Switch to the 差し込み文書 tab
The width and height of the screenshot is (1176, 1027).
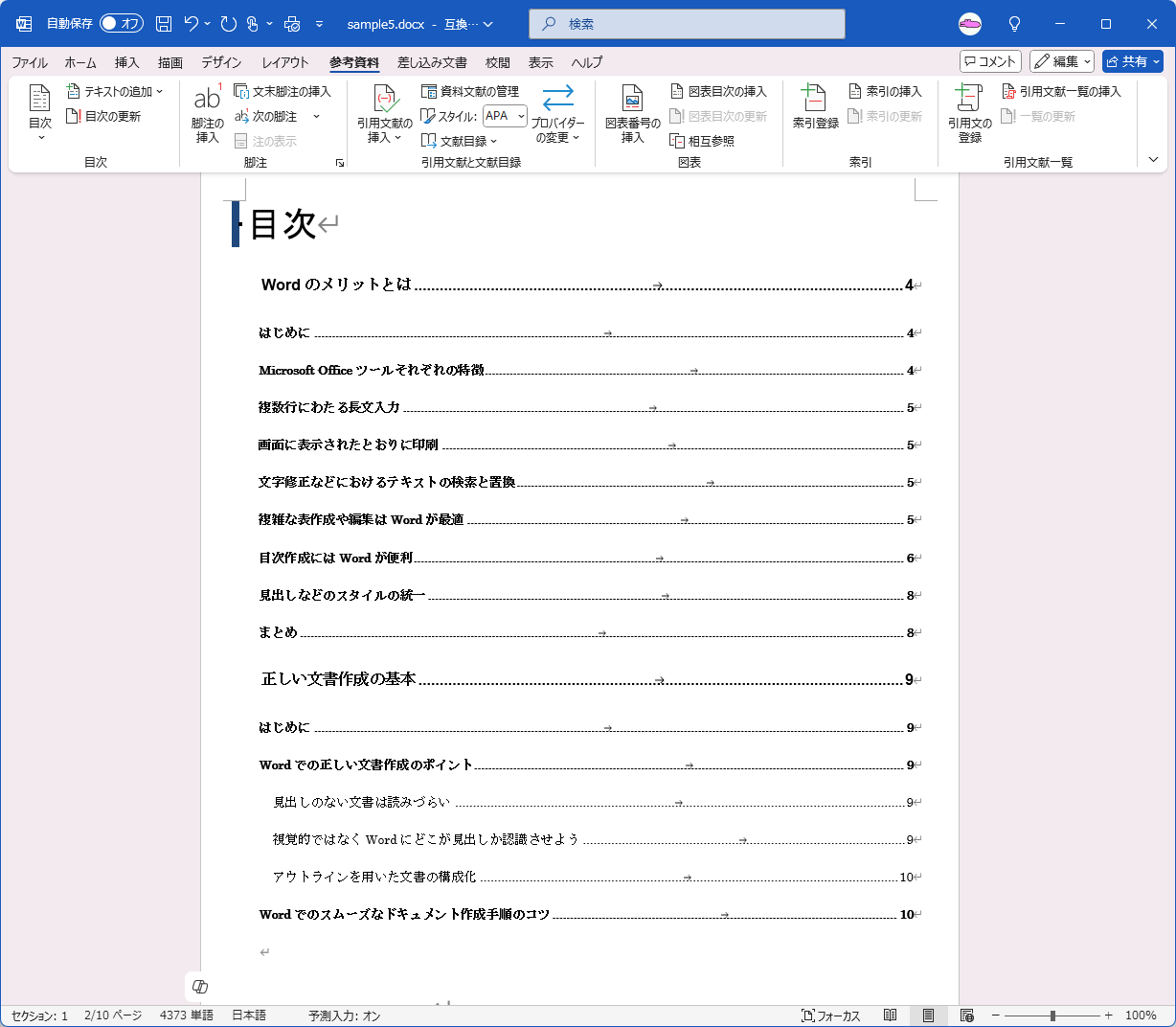[x=432, y=62]
